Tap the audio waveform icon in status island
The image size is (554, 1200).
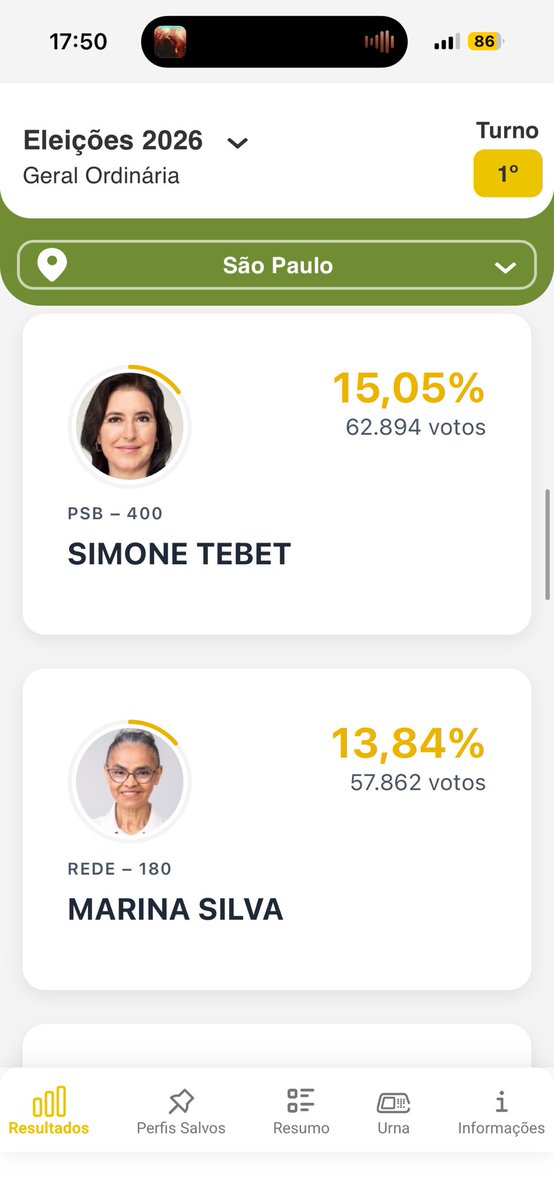(x=380, y=42)
